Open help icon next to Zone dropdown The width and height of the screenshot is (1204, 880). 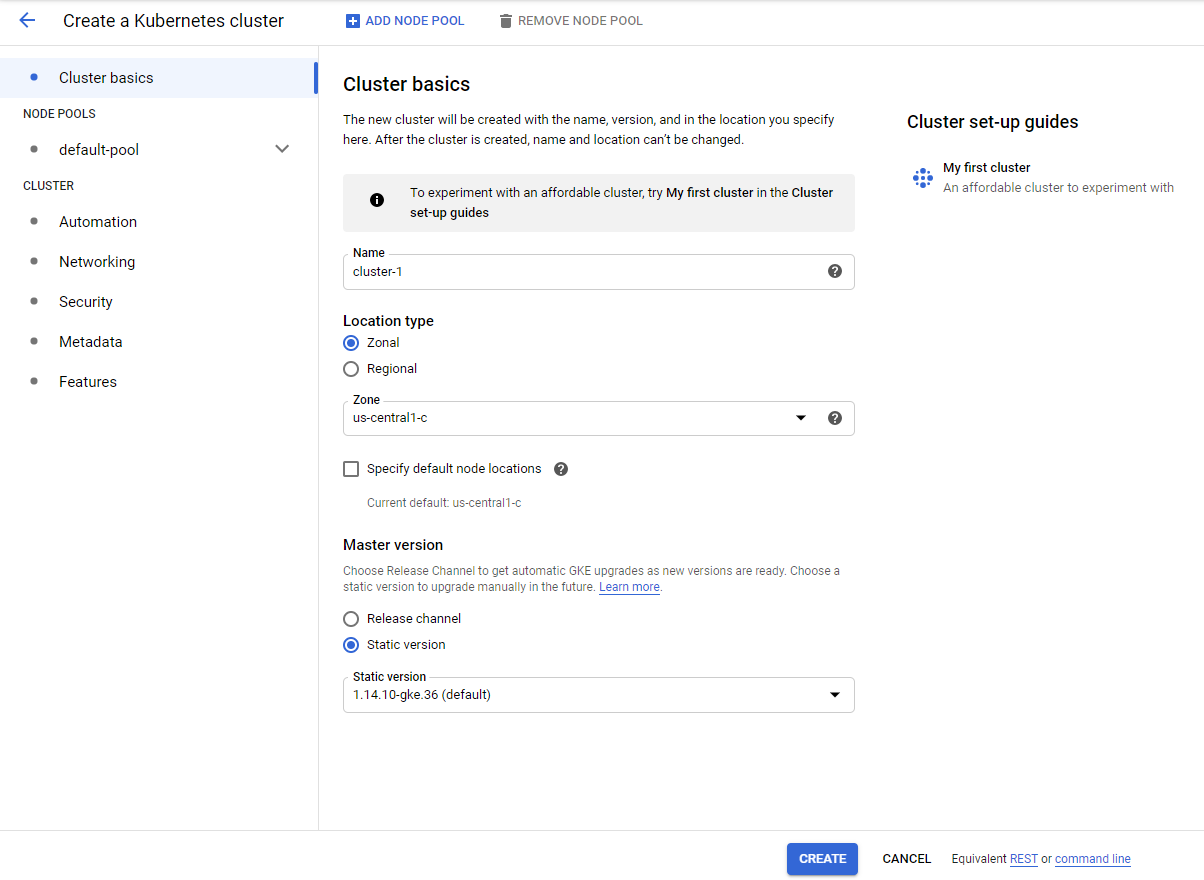pos(835,418)
